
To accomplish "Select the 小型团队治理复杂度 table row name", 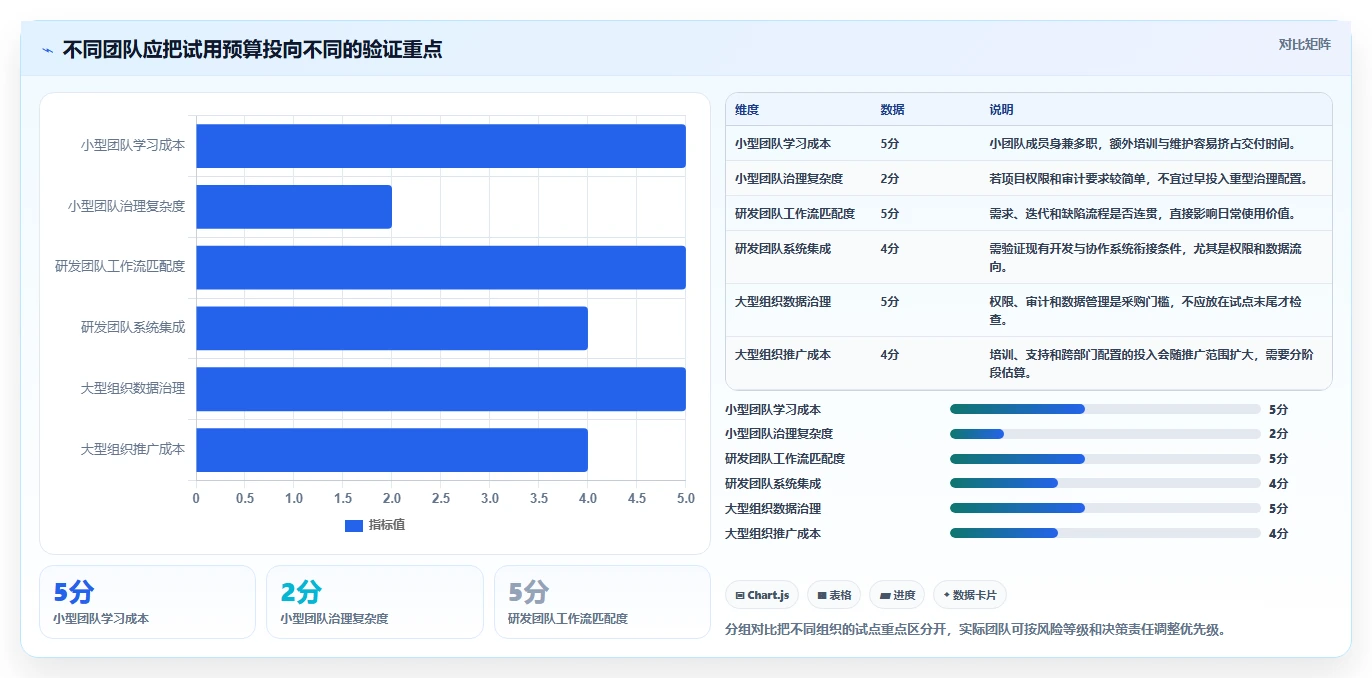I will point(789,179).
